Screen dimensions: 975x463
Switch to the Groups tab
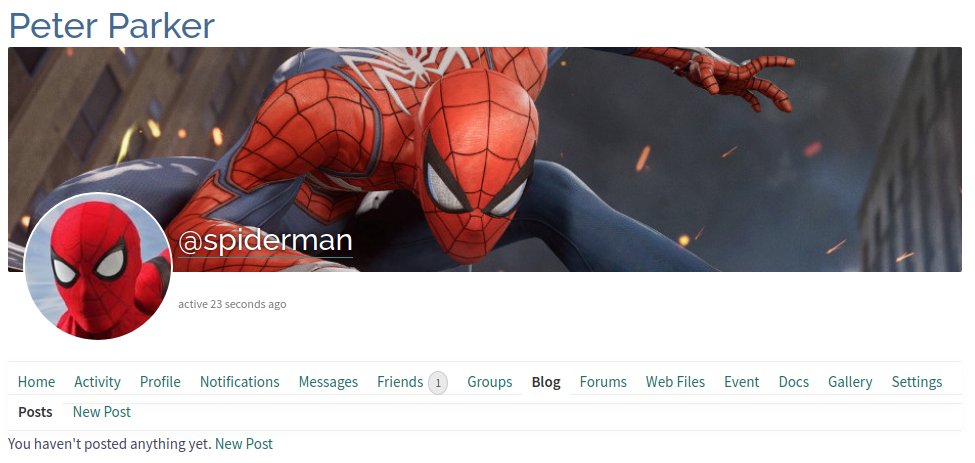(x=489, y=382)
